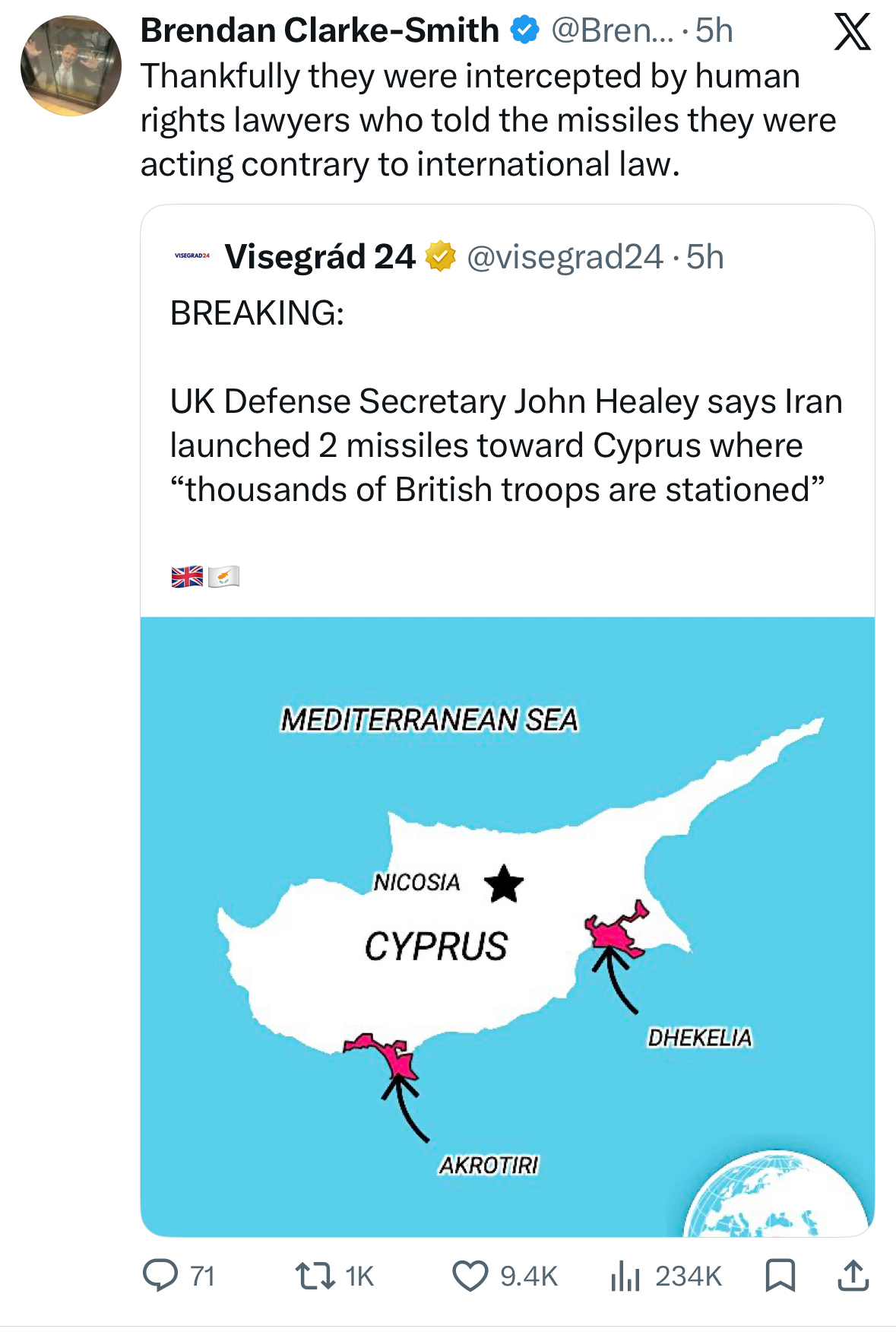Click Visegrád 24's gold verified badge
This screenshot has width=896, height=1332.
click(x=440, y=256)
